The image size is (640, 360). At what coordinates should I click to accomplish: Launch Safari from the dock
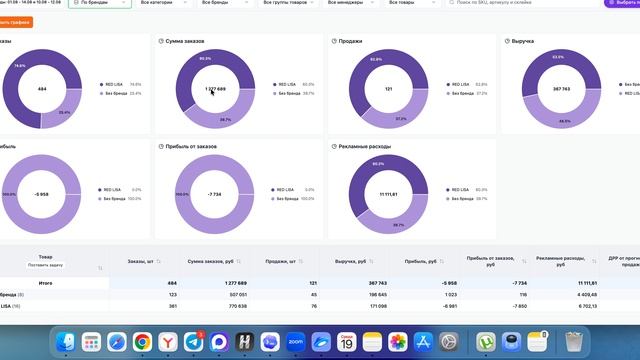117,342
